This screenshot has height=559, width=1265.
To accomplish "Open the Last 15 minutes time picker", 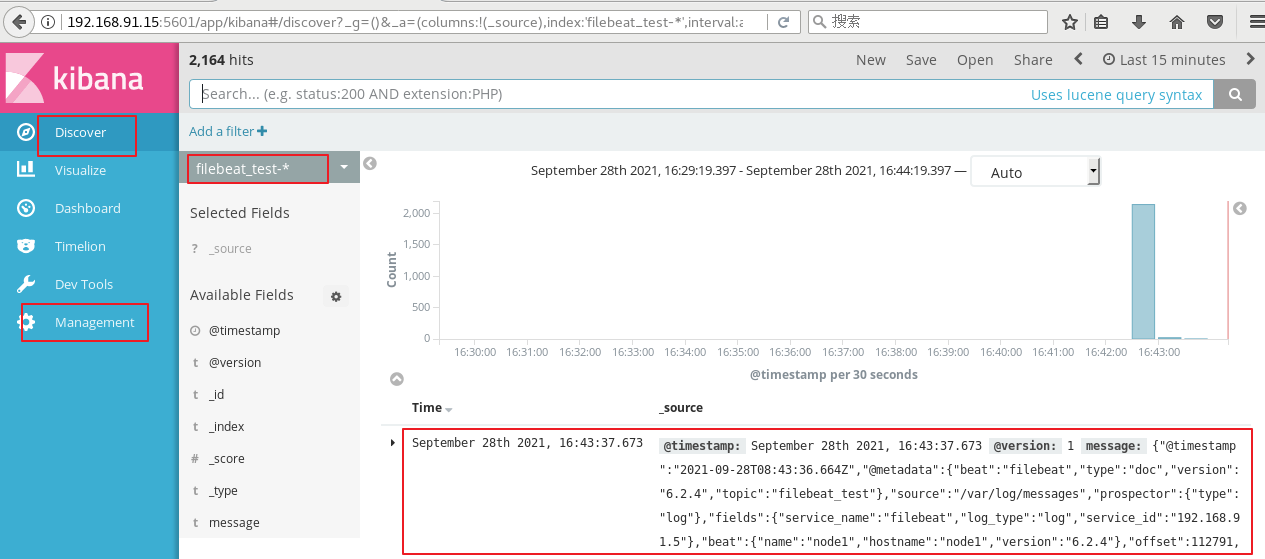I will tap(1164, 60).
